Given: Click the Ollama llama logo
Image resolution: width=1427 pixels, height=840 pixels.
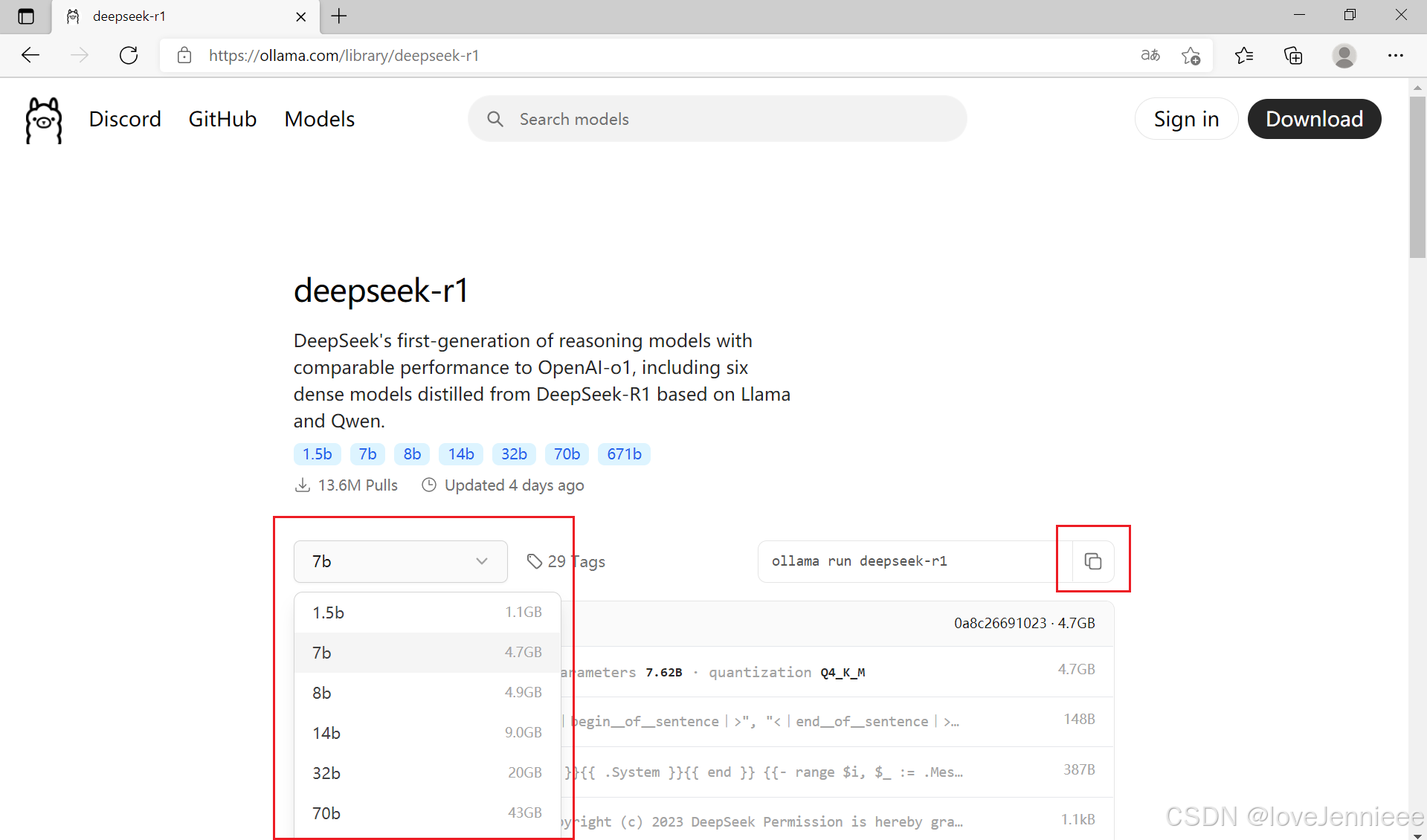Looking at the screenshot, I should coord(44,120).
